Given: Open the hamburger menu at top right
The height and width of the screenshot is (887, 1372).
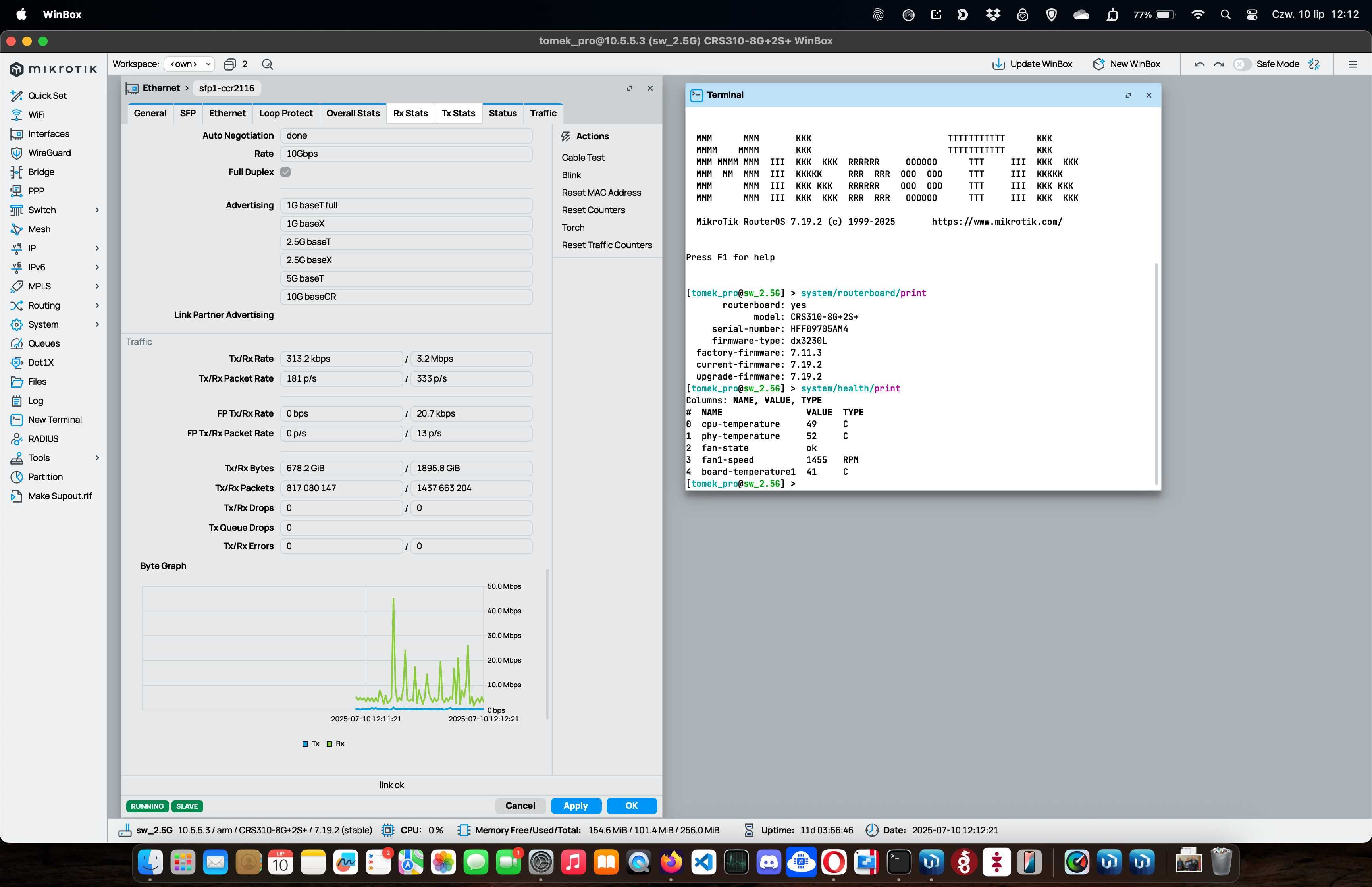Looking at the screenshot, I should pos(1353,64).
